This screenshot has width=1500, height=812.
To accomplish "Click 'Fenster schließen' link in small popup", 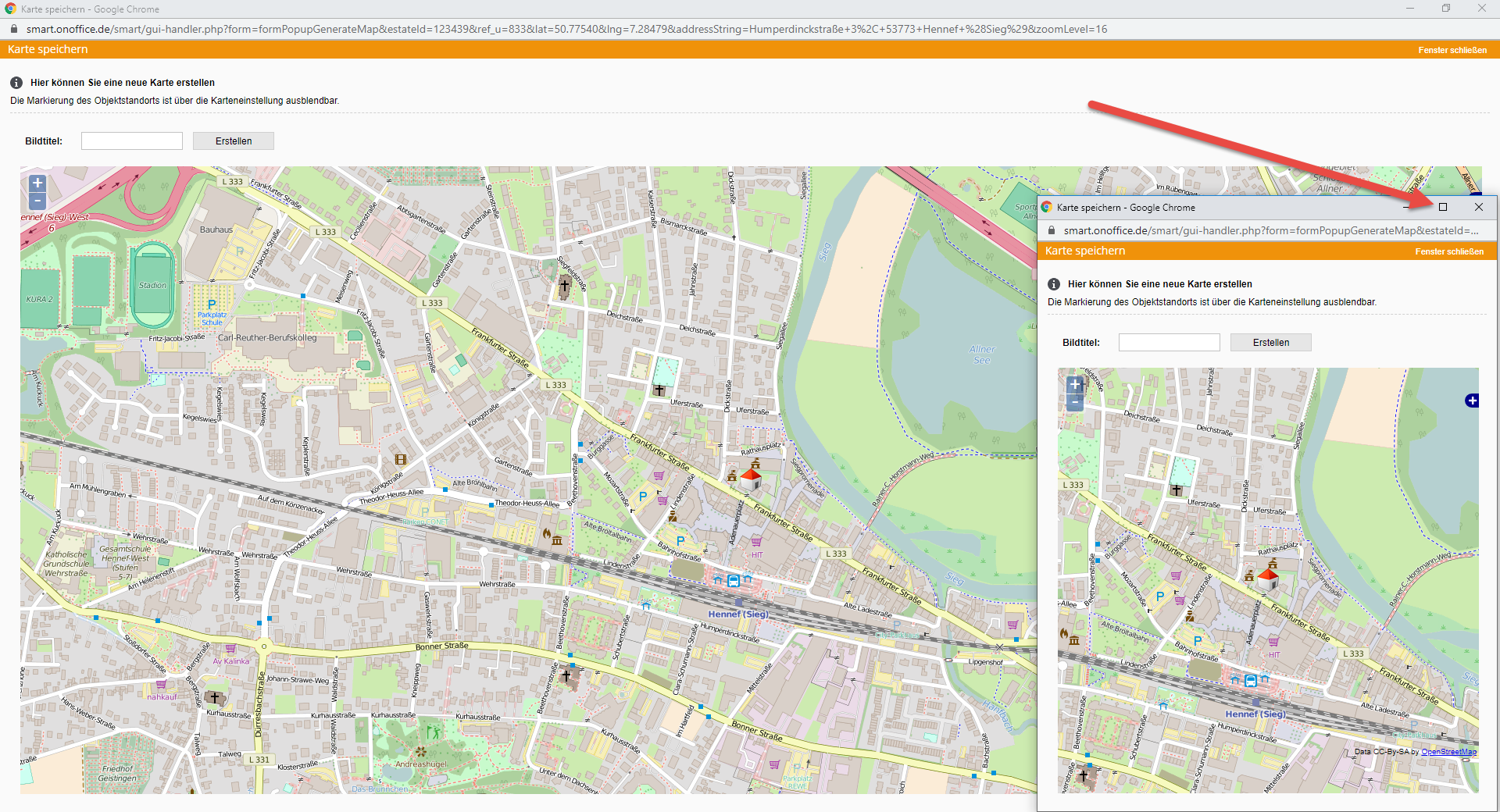I will [1449, 251].
